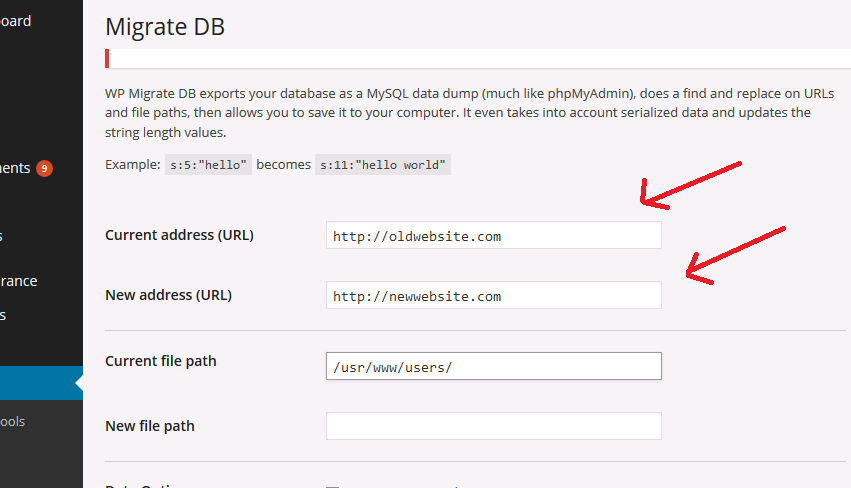Open the Appearance menu item
The image size is (851, 488).
pos(19,281)
